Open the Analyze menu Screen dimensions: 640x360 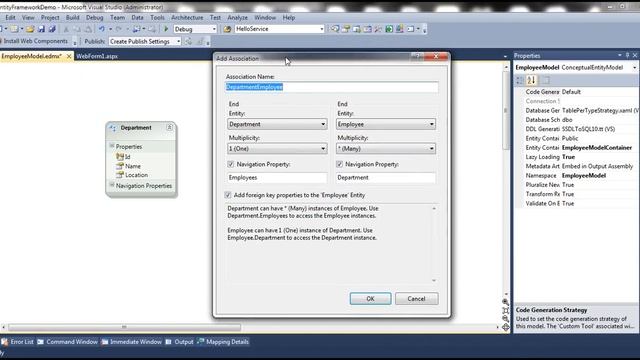(238, 18)
